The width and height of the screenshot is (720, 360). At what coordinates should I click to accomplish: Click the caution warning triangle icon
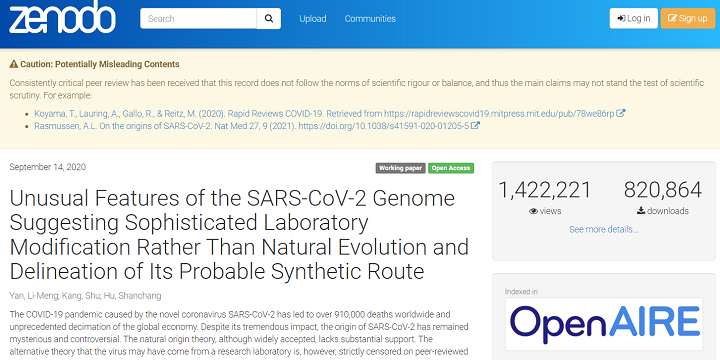(14, 64)
